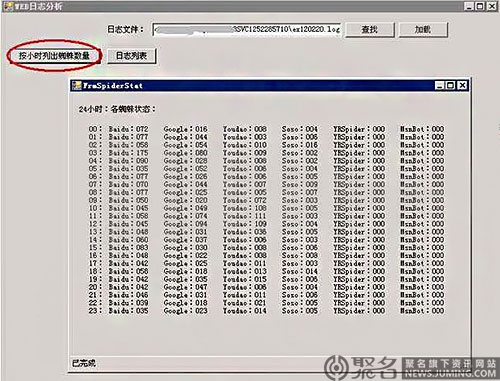
Task: Click the 按小时列出蜘蛛数量 button
Action: pos(54,56)
